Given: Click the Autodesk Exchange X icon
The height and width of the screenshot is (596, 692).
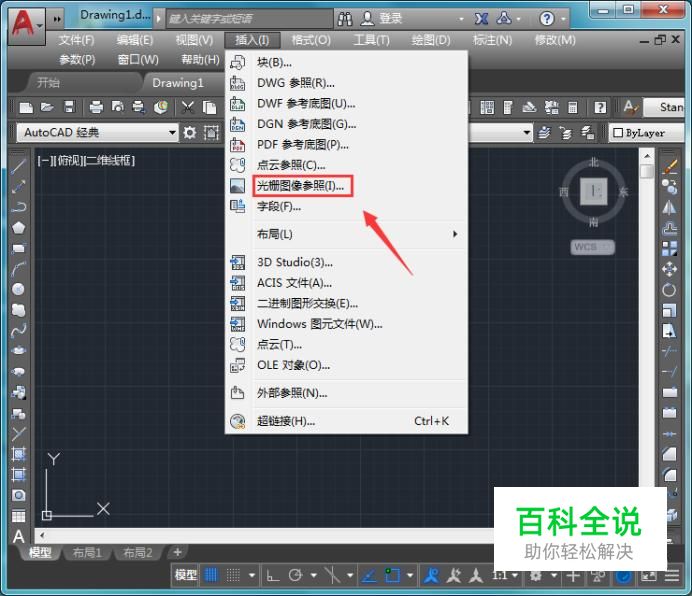Looking at the screenshot, I should coord(481,19).
